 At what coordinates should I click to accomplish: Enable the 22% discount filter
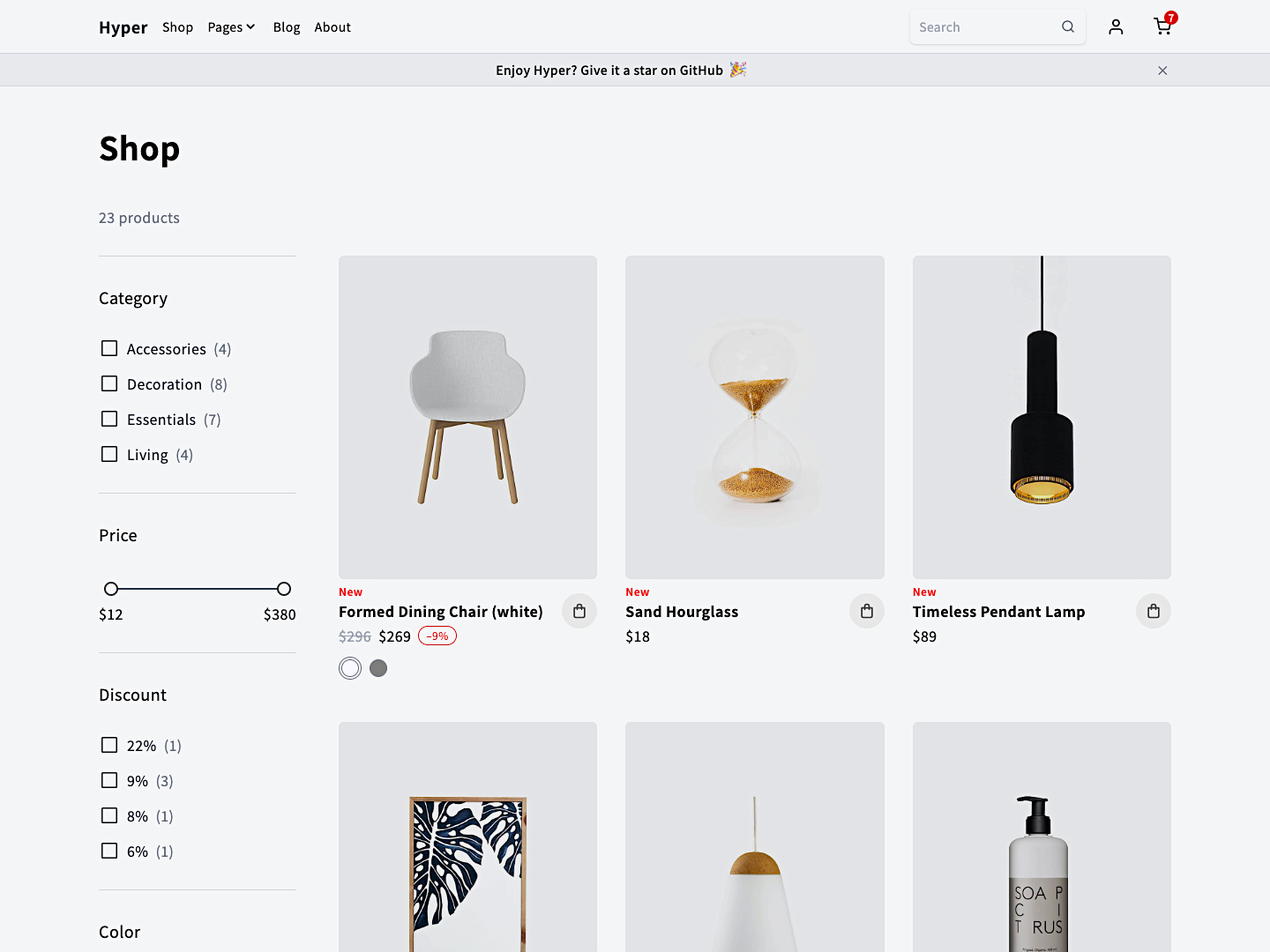[109, 745]
